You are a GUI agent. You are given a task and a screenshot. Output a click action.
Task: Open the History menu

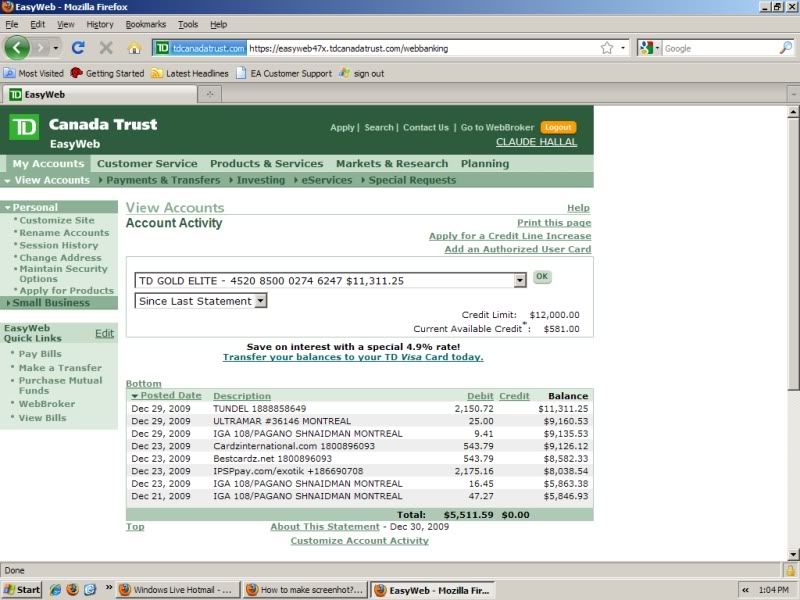point(99,24)
